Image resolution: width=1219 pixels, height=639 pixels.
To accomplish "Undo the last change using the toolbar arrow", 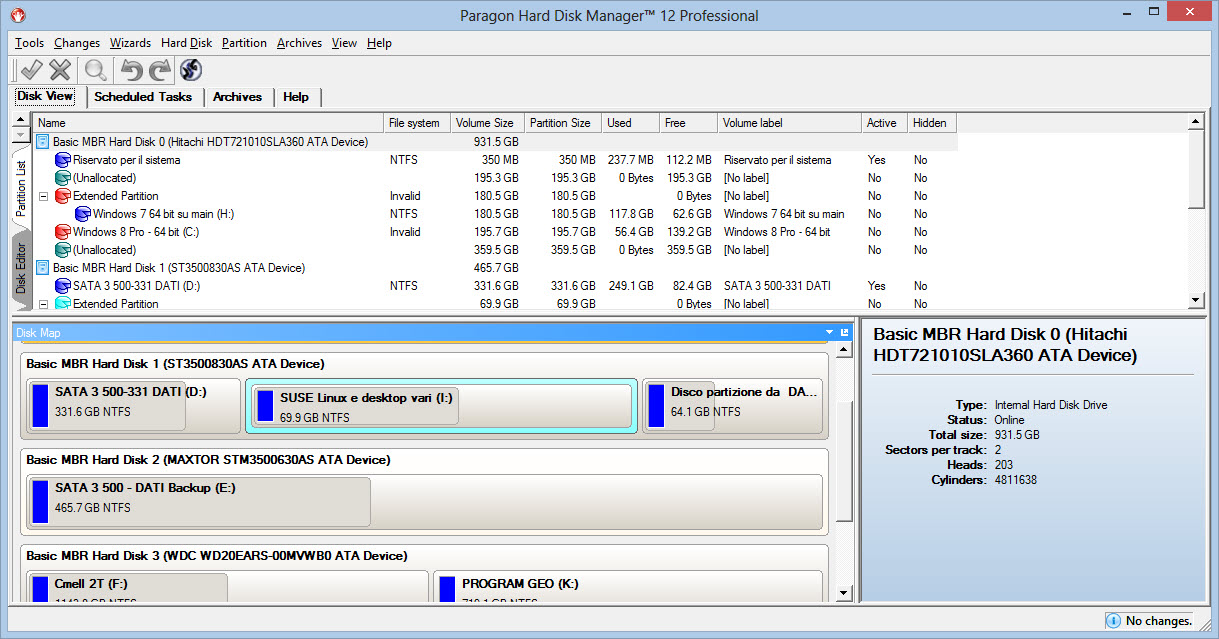I will tap(131, 69).
